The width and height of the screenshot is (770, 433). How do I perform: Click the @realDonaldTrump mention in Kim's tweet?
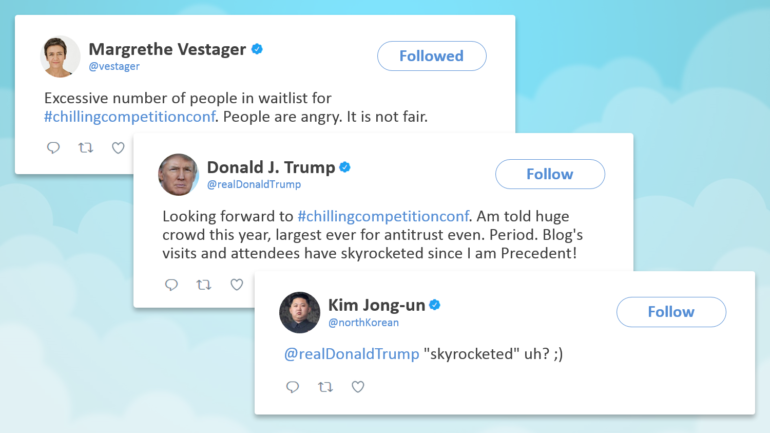352,354
